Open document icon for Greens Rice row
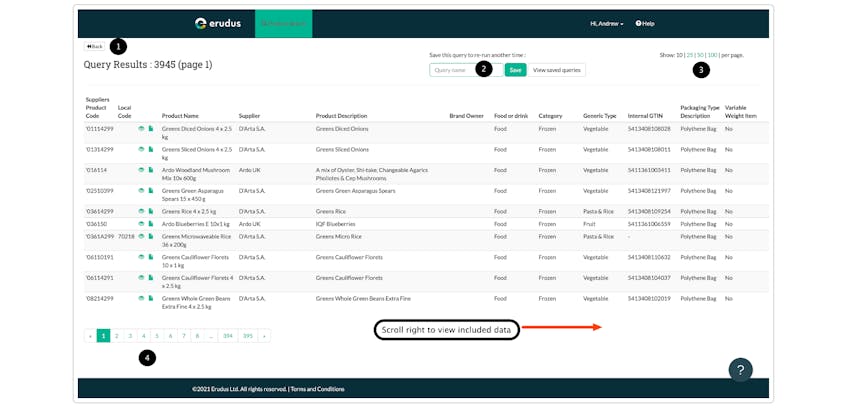850x408 pixels. (x=151, y=211)
